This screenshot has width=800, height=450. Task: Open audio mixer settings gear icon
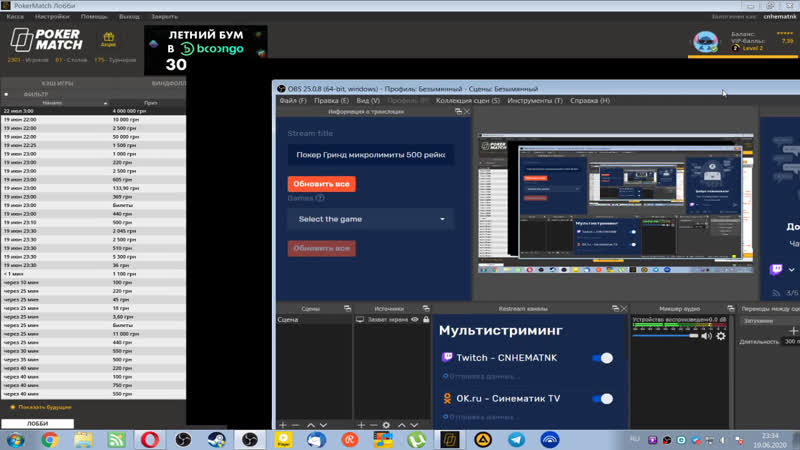pos(721,336)
